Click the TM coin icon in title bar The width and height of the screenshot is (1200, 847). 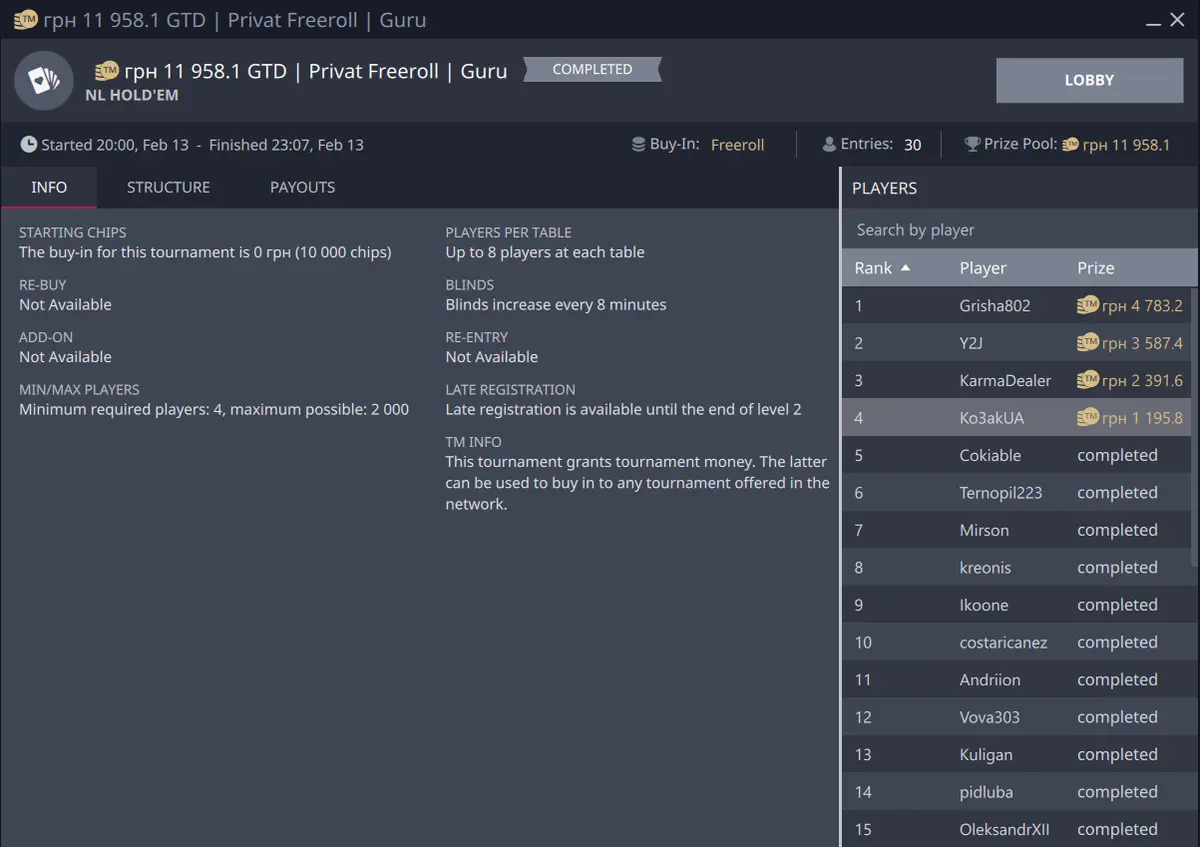(25, 20)
